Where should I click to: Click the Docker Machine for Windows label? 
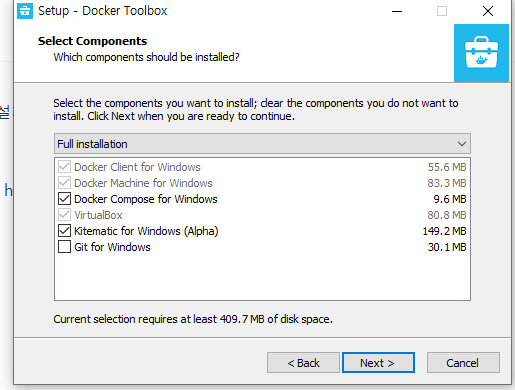[143, 183]
